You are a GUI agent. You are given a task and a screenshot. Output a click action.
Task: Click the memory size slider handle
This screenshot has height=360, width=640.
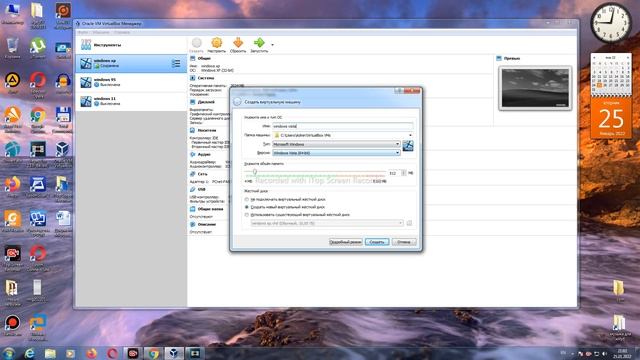point(255,172)
